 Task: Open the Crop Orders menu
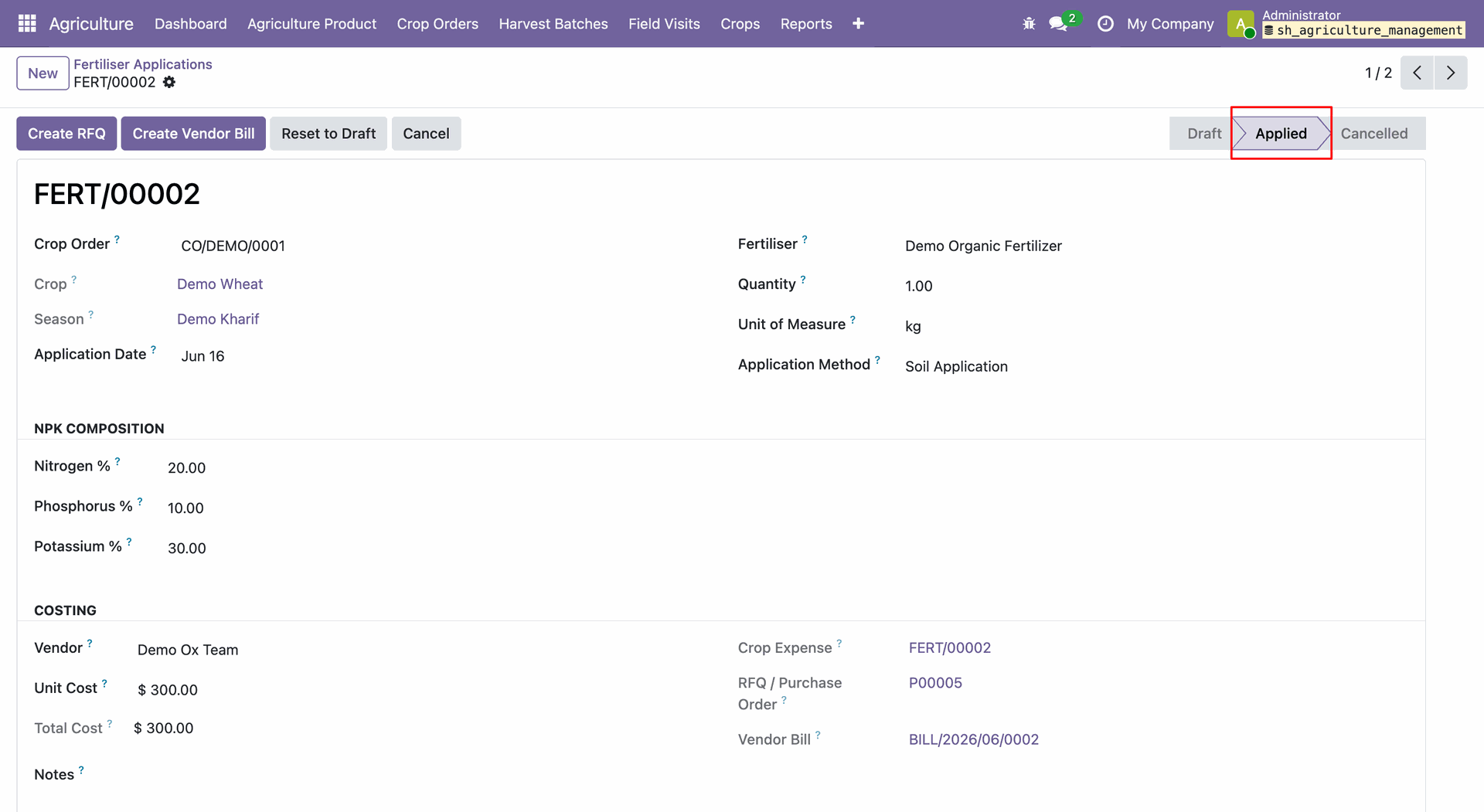(437, 24)
